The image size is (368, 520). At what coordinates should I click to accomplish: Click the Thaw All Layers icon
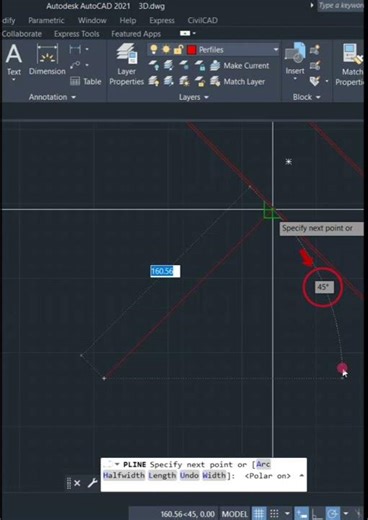(x=184, y=81)
